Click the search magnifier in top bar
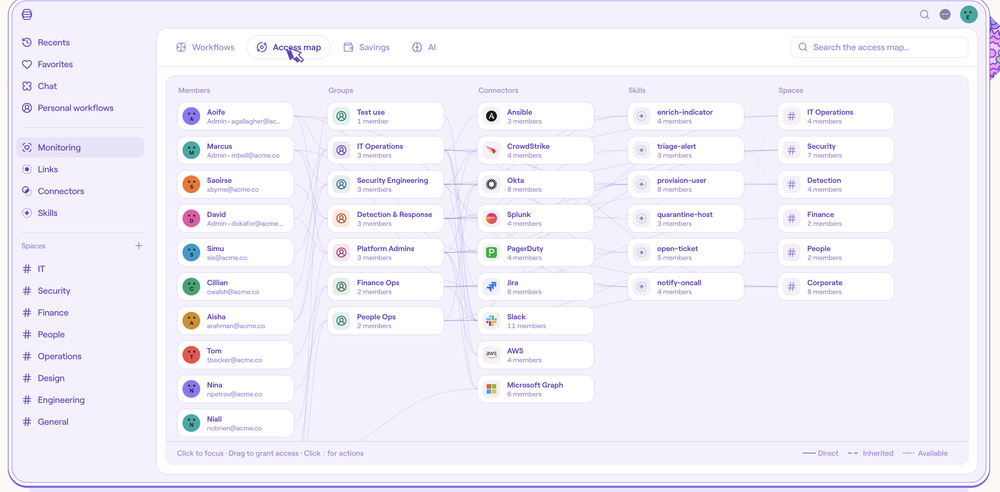The image size is (1000, 492). point(924,15)
